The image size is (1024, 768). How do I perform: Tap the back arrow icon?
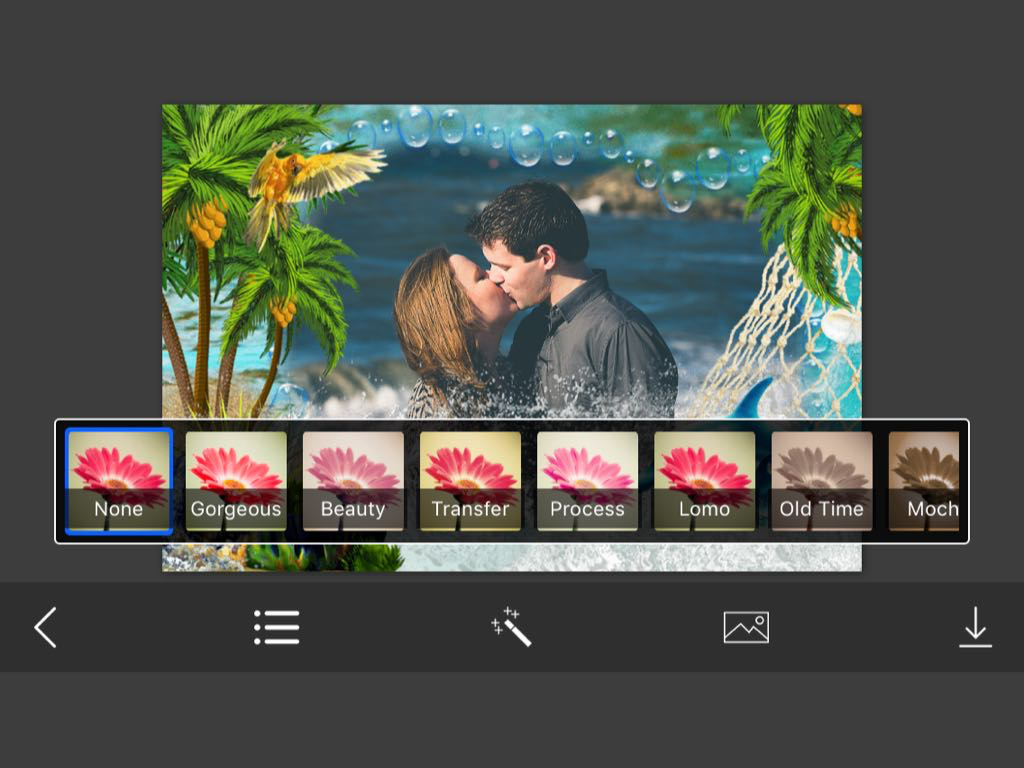(46, 627)
